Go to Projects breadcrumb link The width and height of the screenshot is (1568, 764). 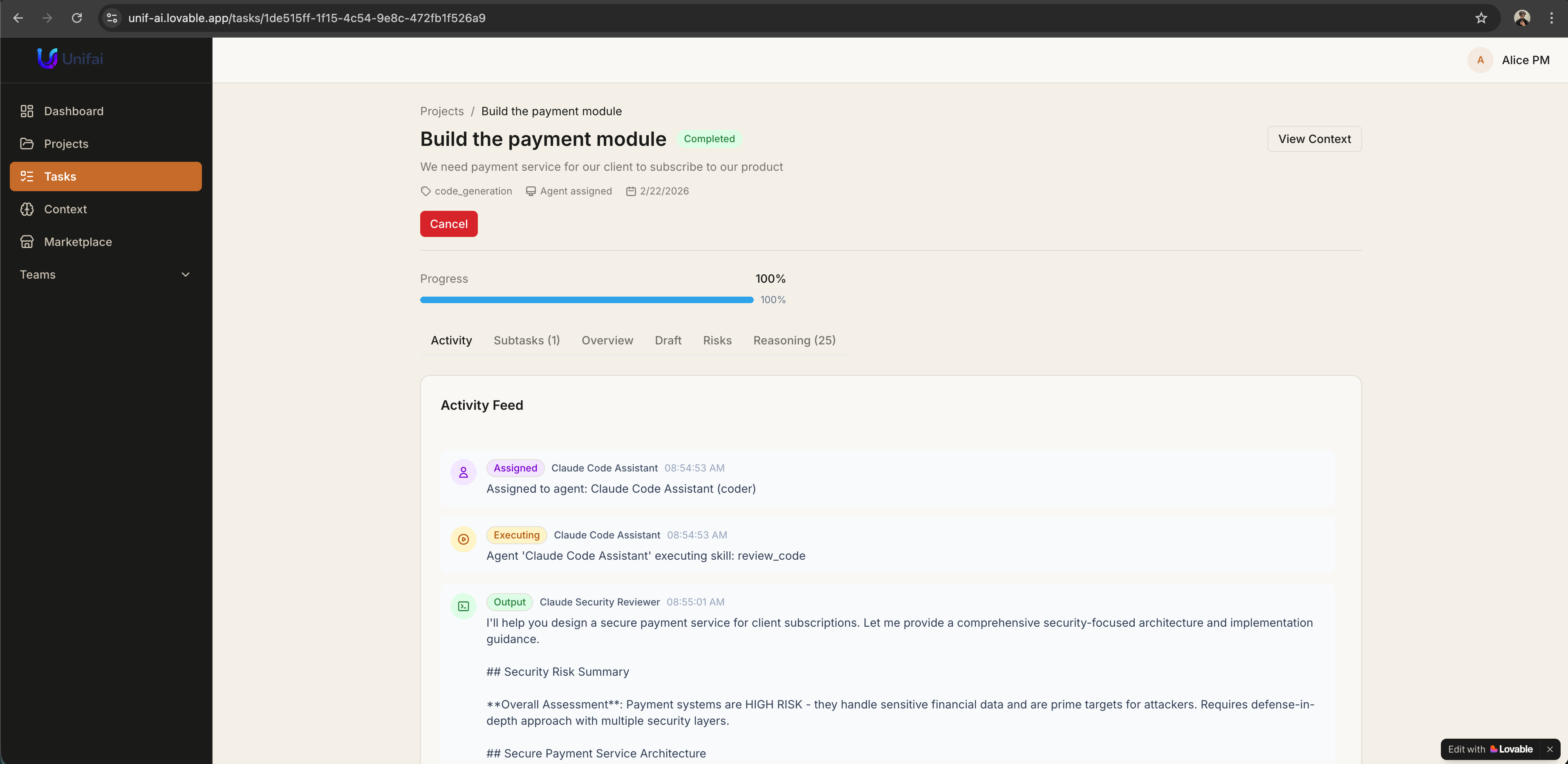coord(441,111)
